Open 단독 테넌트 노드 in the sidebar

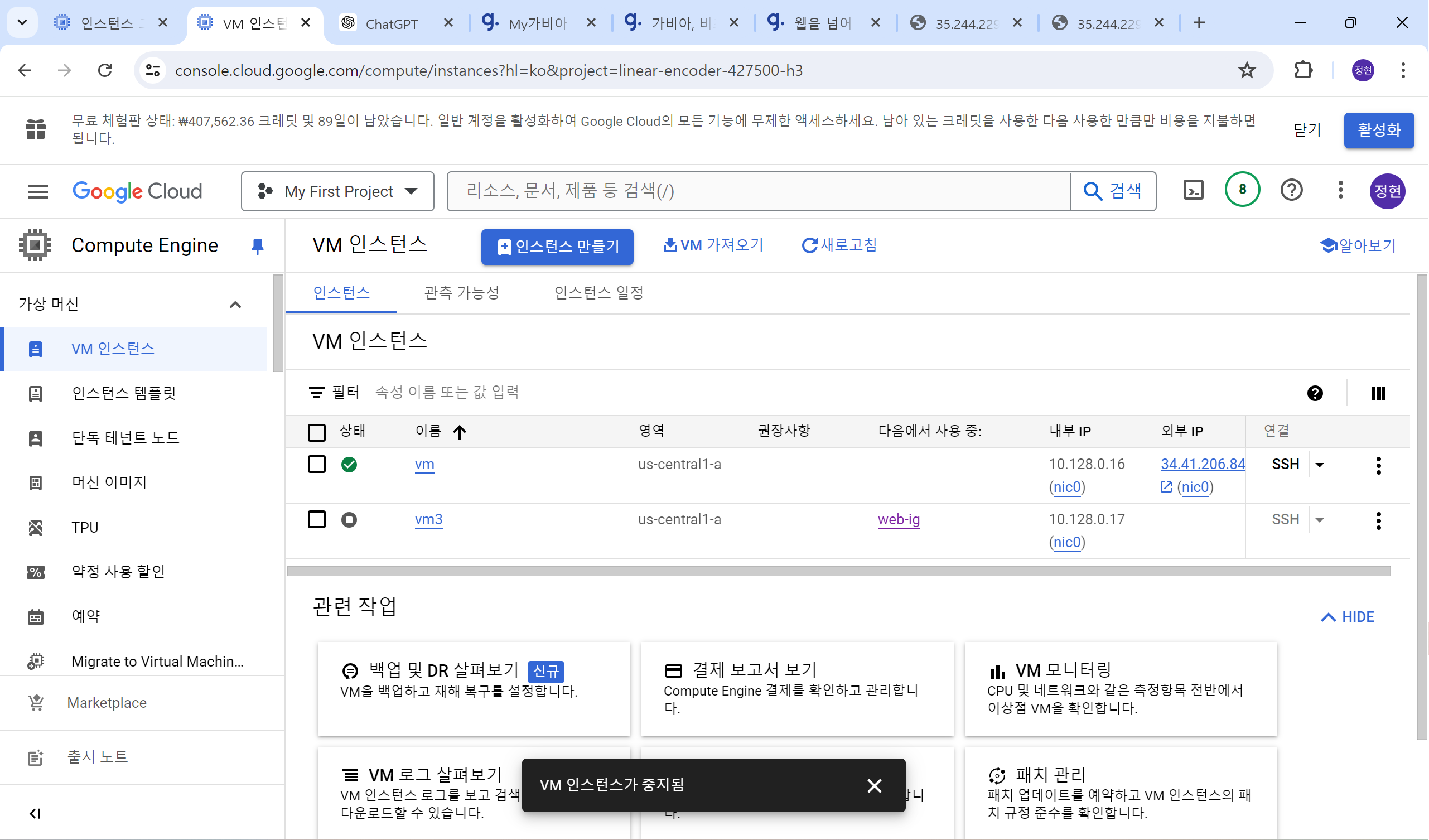point(125,438)
